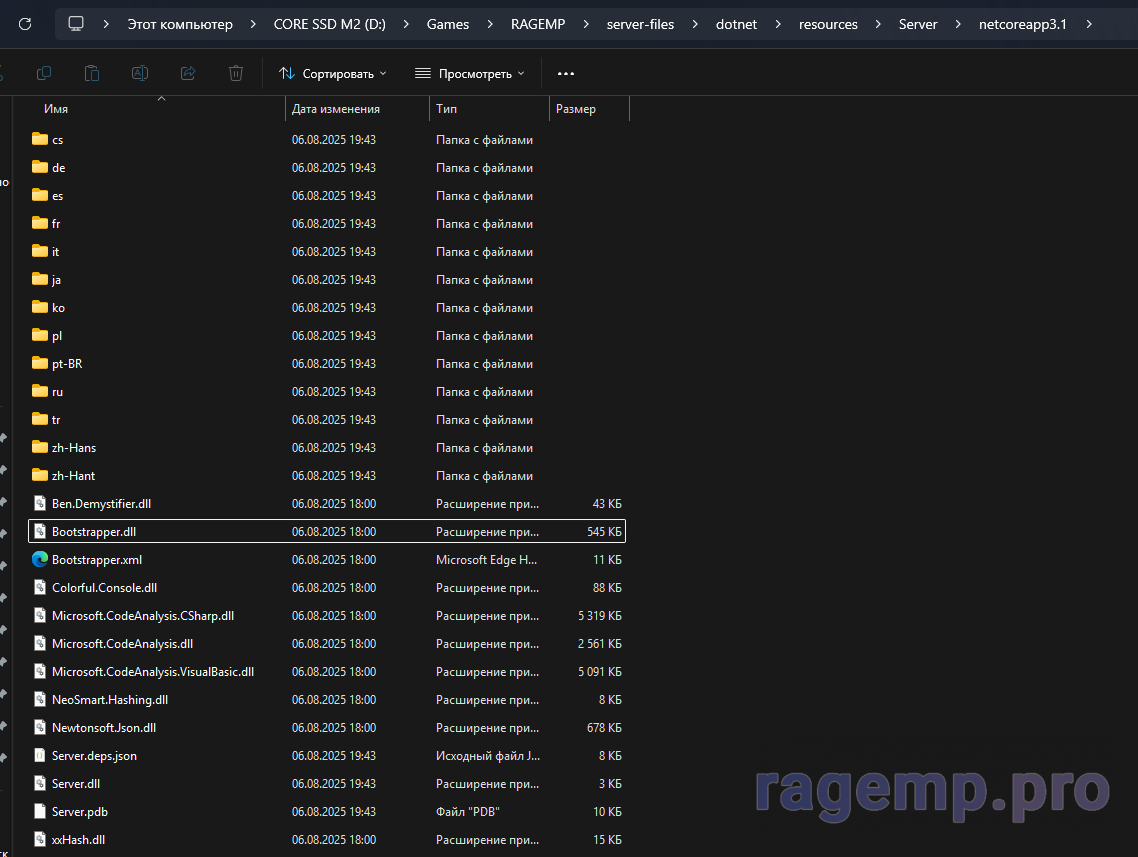Click the Edge icon of Bootstrapper.xml
This screenshot has width=1138, height=857.
(40, 559)
